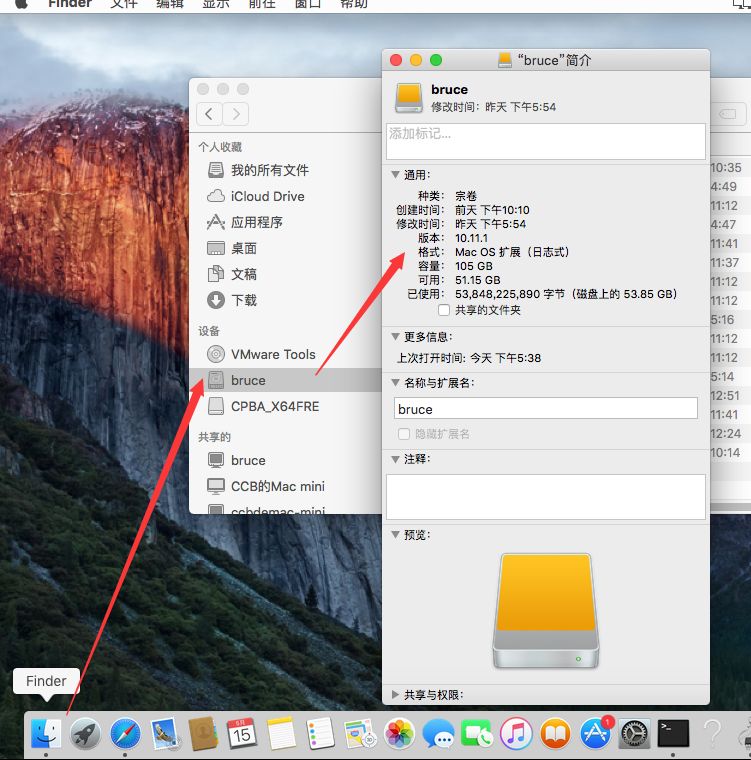Collapse the 更多信息 section
This screenshot has width=751, height=760.
pos(396,336)
